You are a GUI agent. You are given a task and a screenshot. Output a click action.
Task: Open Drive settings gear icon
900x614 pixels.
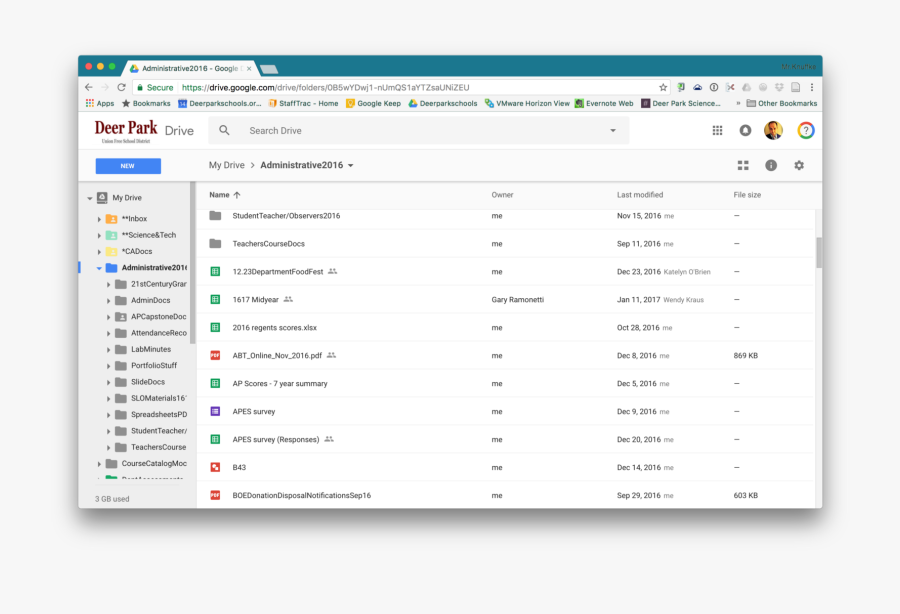799,165
